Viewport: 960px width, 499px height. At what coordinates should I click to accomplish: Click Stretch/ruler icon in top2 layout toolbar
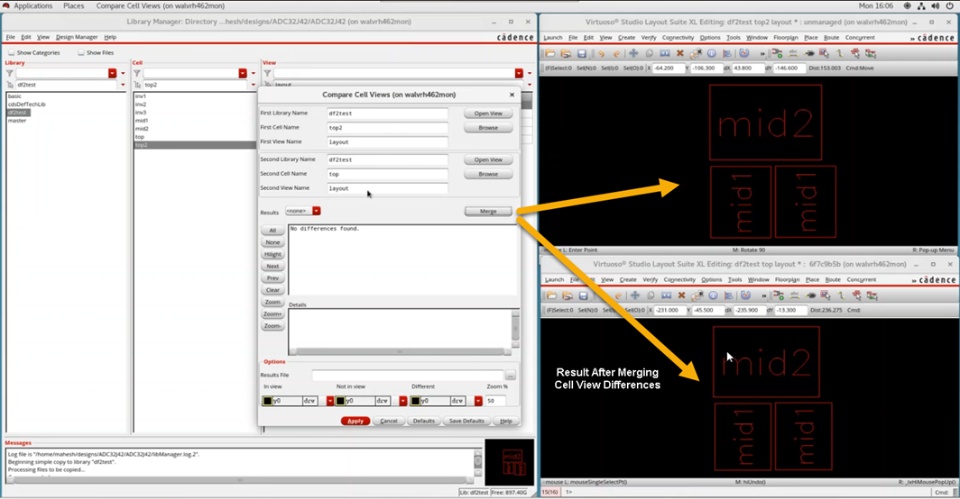click(x=665, y=53)
